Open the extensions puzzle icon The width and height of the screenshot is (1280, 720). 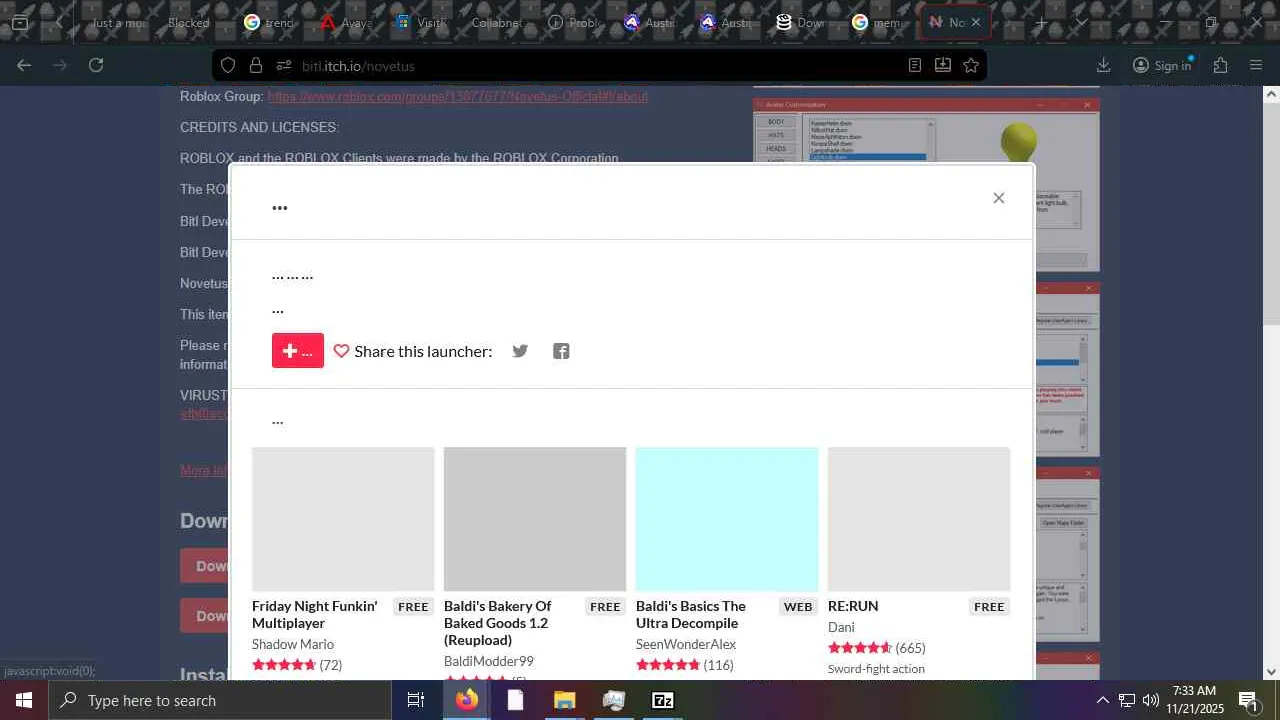pos(1220,65)
